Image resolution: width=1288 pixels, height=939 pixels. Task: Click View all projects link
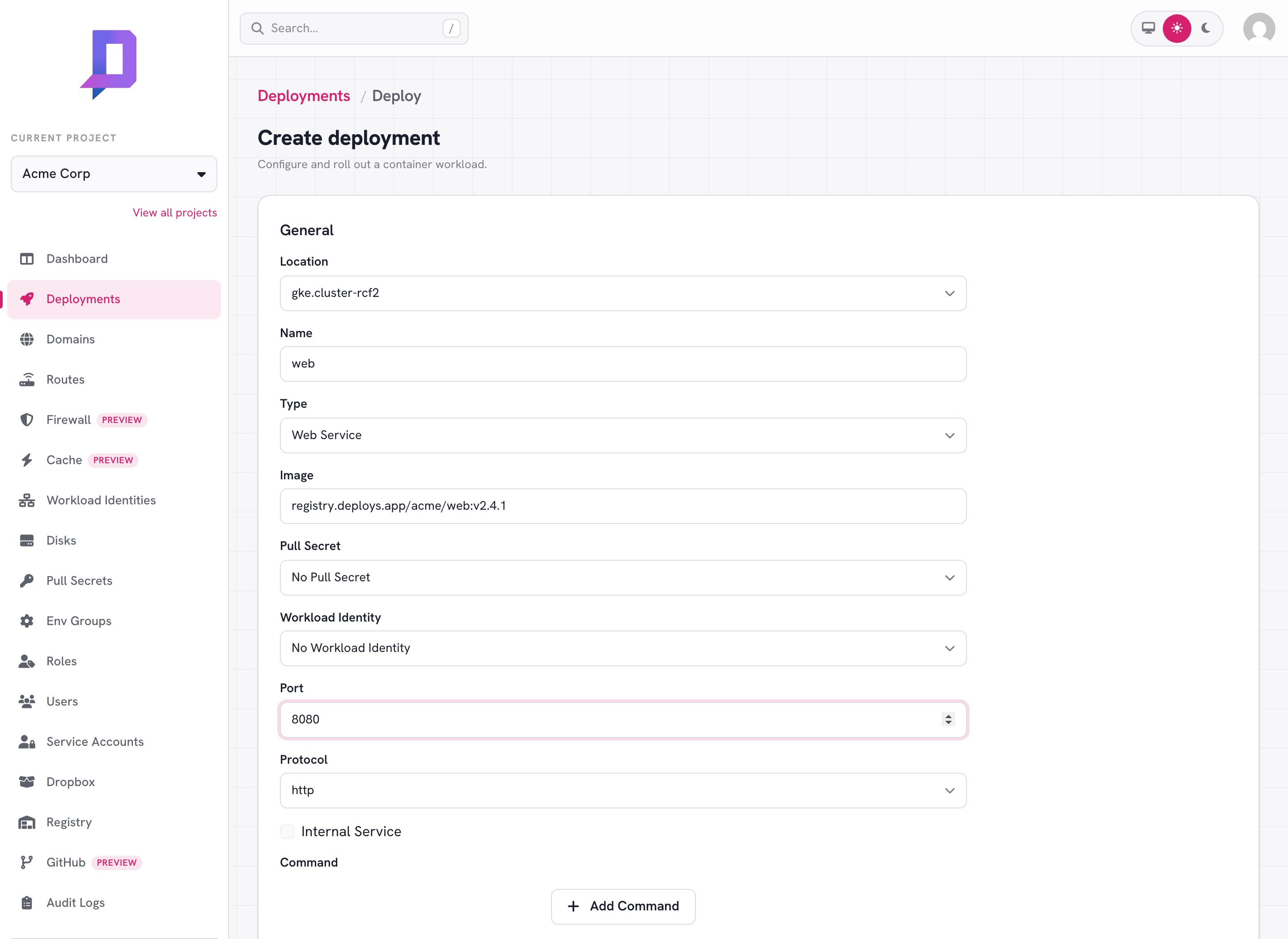click(174, 212)
